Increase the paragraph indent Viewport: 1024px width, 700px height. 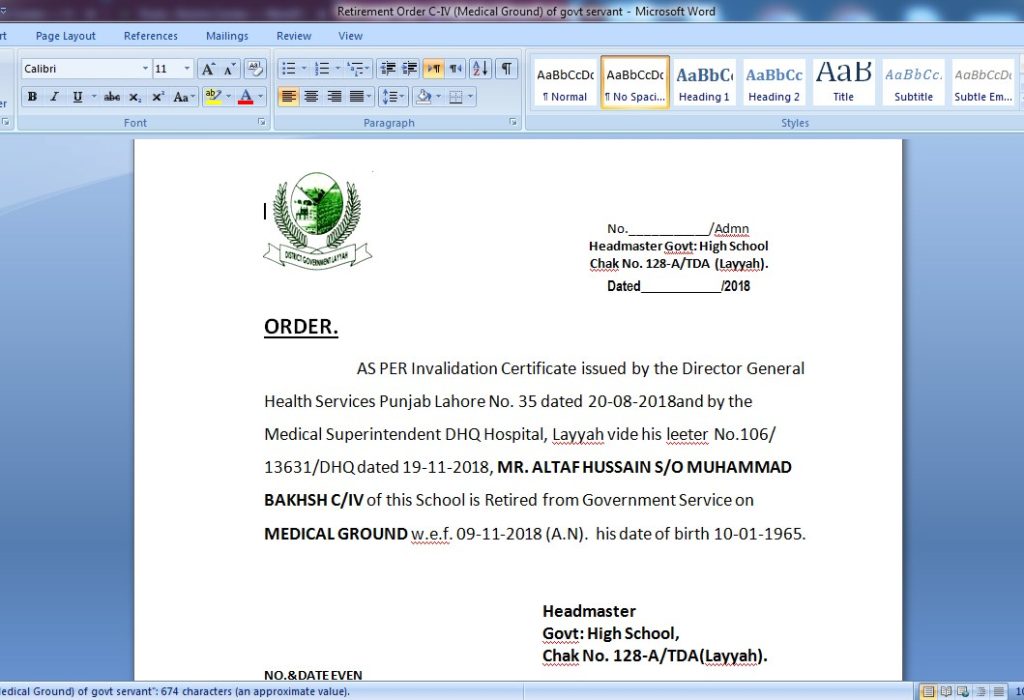(410, 69)
